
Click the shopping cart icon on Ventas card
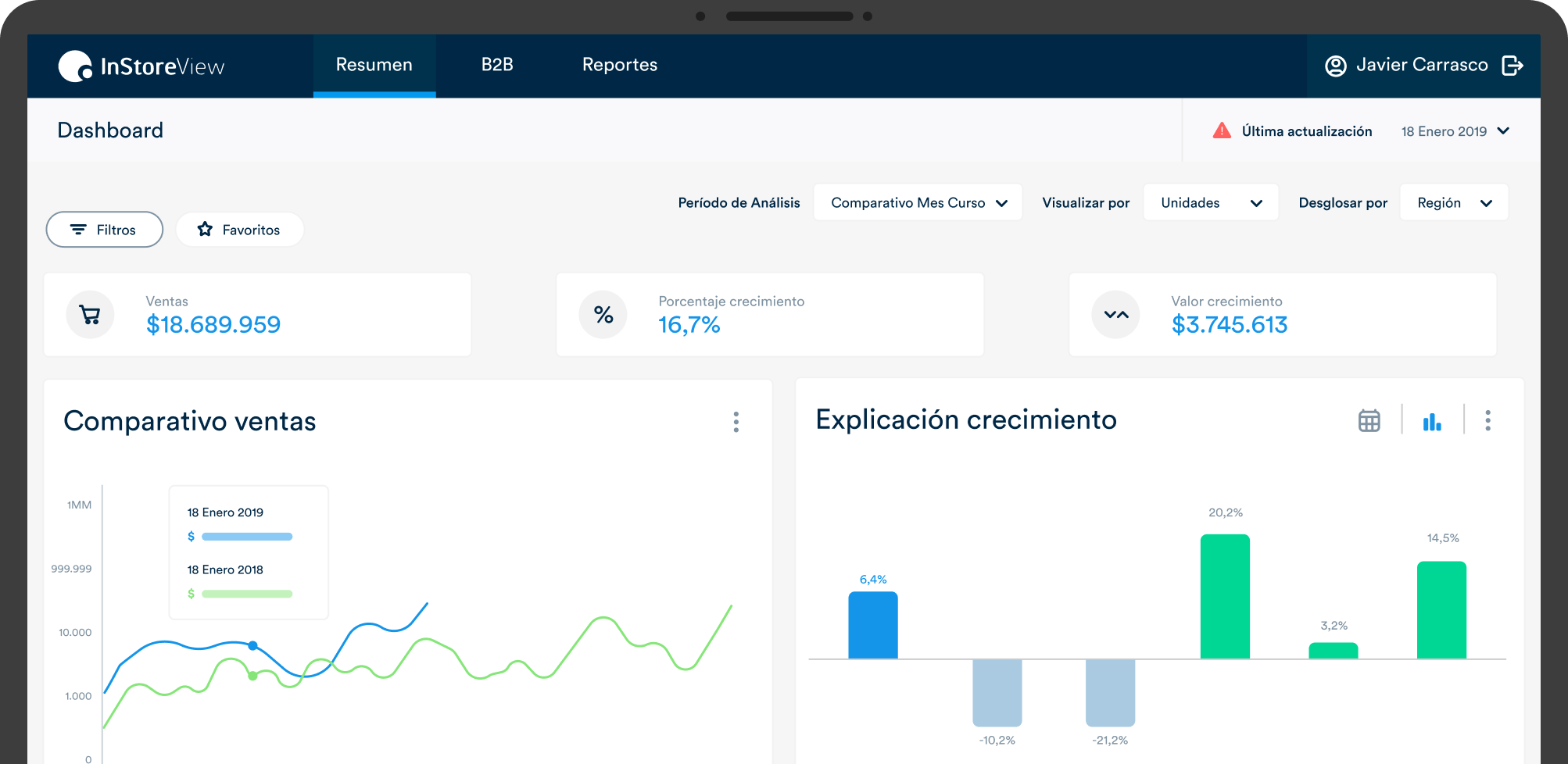[90, 315]
